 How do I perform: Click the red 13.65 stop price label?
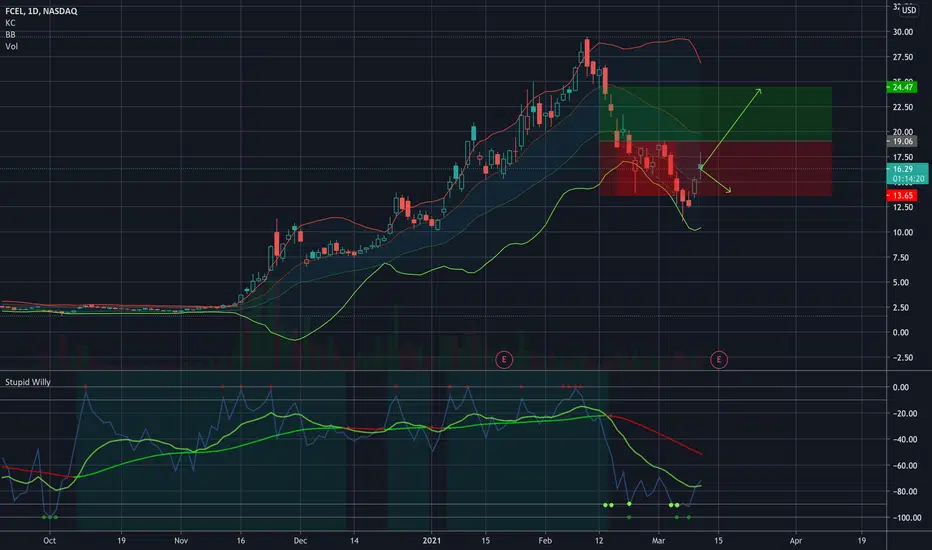pos(902,196)
